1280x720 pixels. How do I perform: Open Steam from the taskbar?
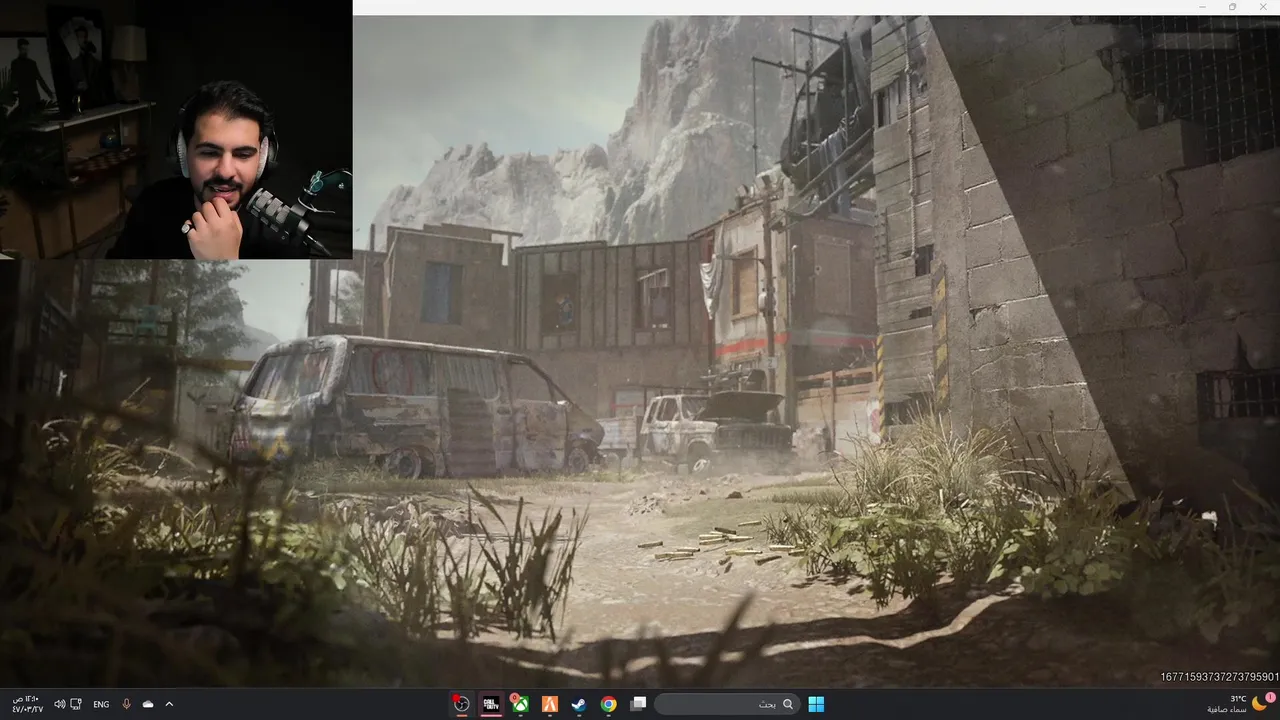579,704
